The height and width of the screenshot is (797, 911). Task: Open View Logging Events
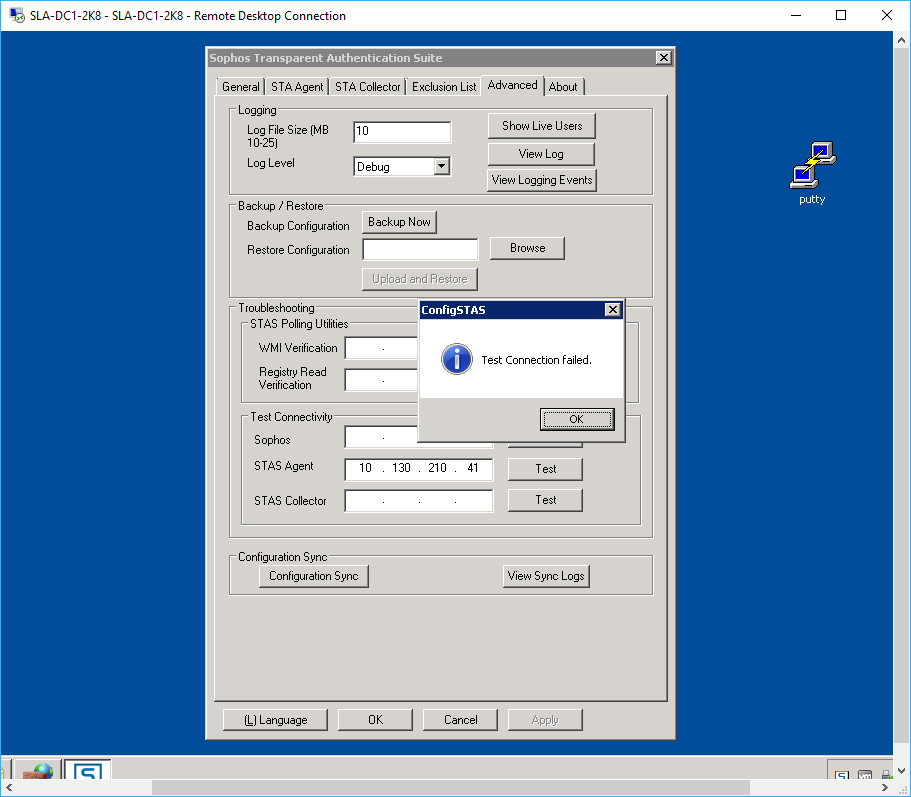pos(541,180)
